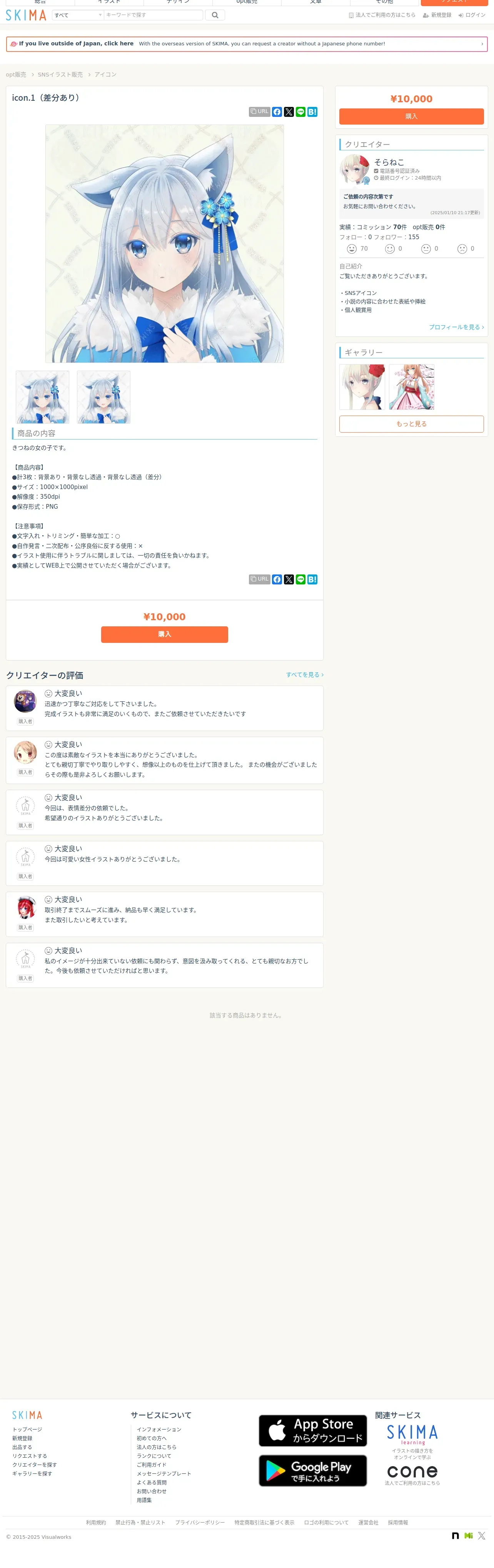Select the second open-mouth variation thumbnail
The width and height of the screenshot is (494, 1568).
pyautogui.click(x=103, y=398)
